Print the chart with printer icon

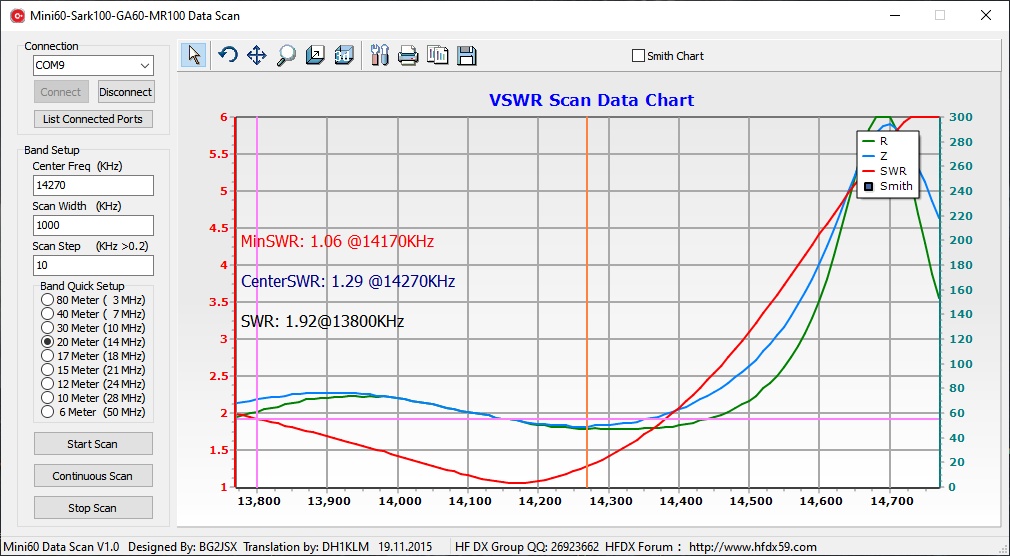(408, 56)
